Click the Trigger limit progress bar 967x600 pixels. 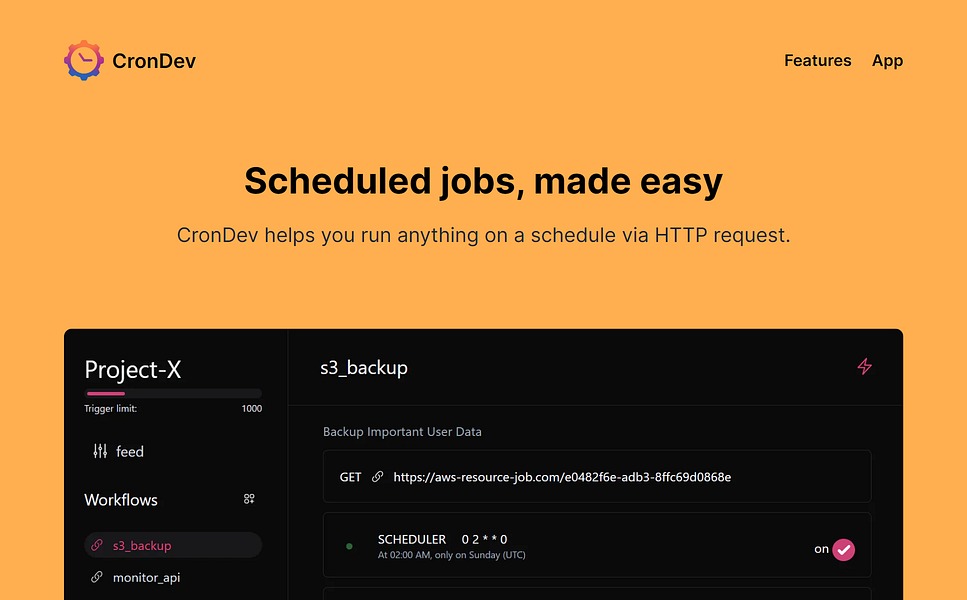[x=173, y=394]
